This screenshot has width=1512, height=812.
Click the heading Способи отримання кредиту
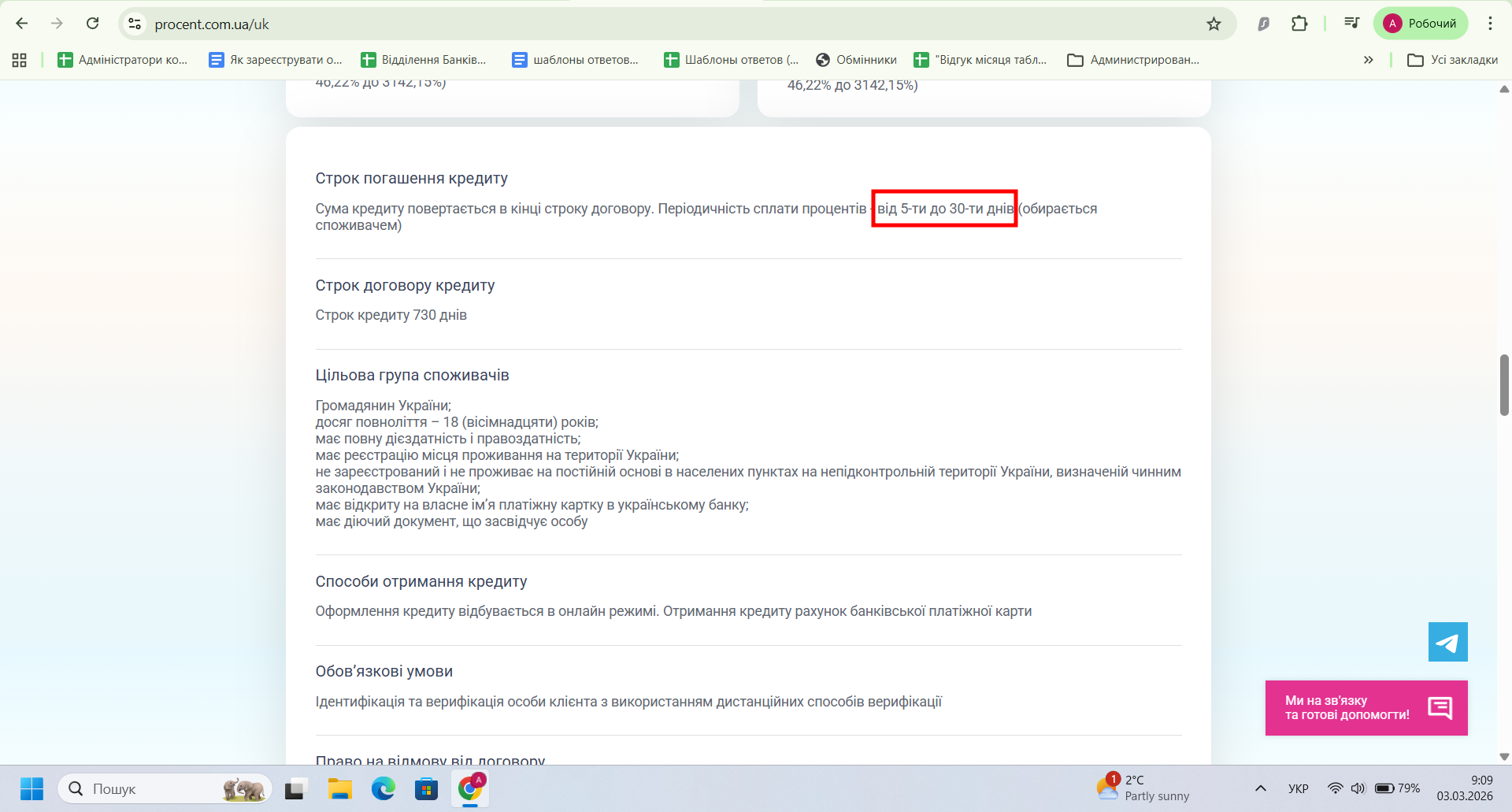click(421, 581)
